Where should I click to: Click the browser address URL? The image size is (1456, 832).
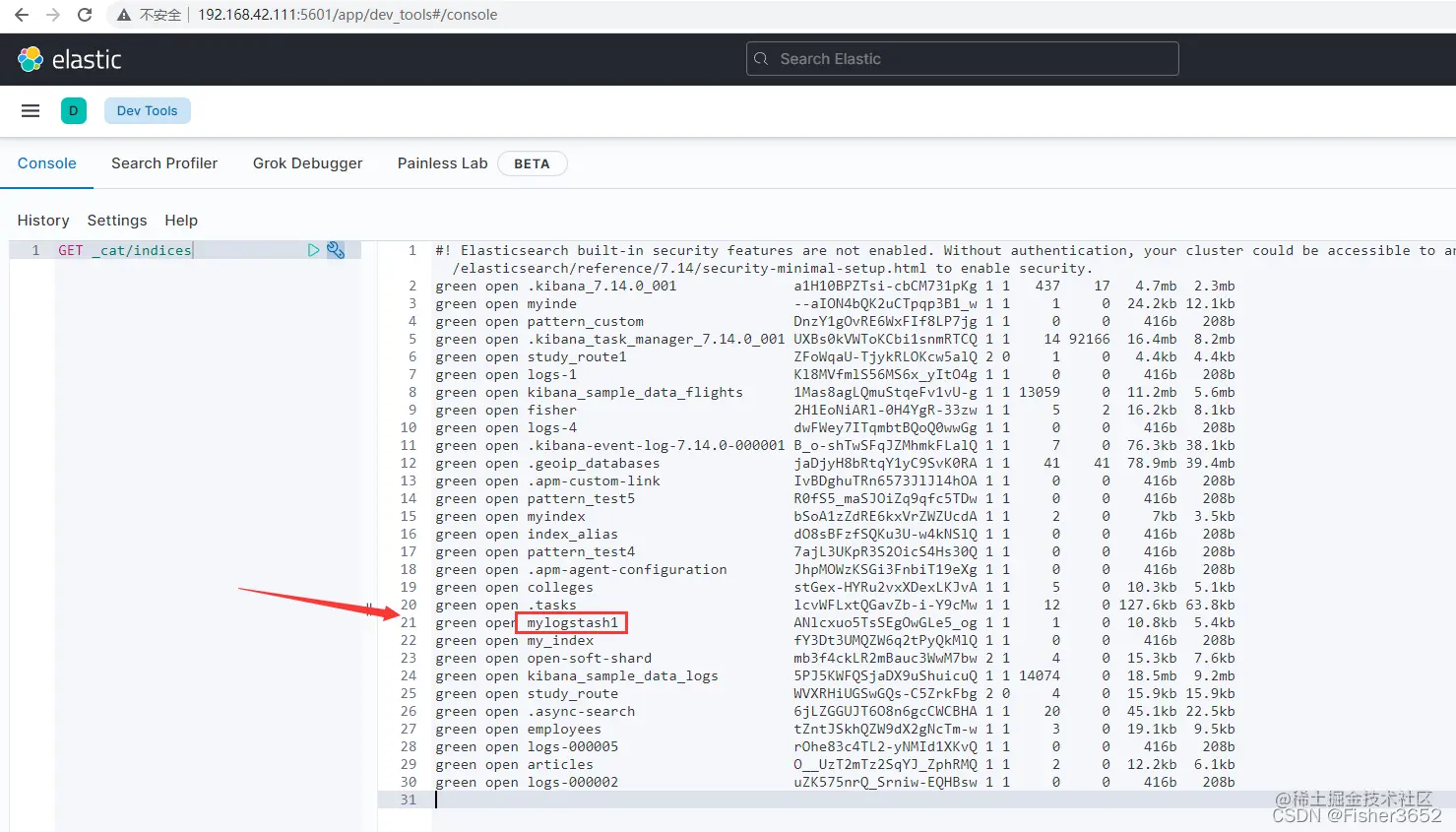348,15
